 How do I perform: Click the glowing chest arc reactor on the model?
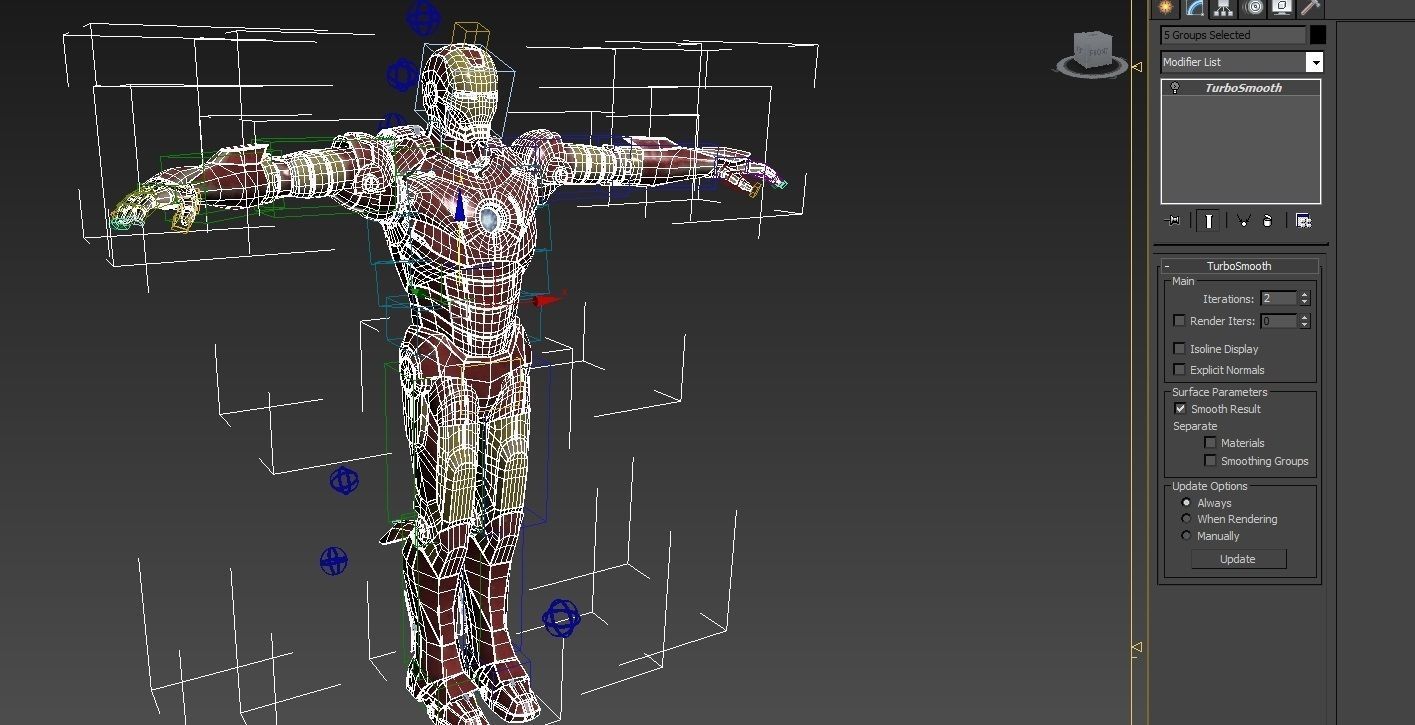(489, 218)
